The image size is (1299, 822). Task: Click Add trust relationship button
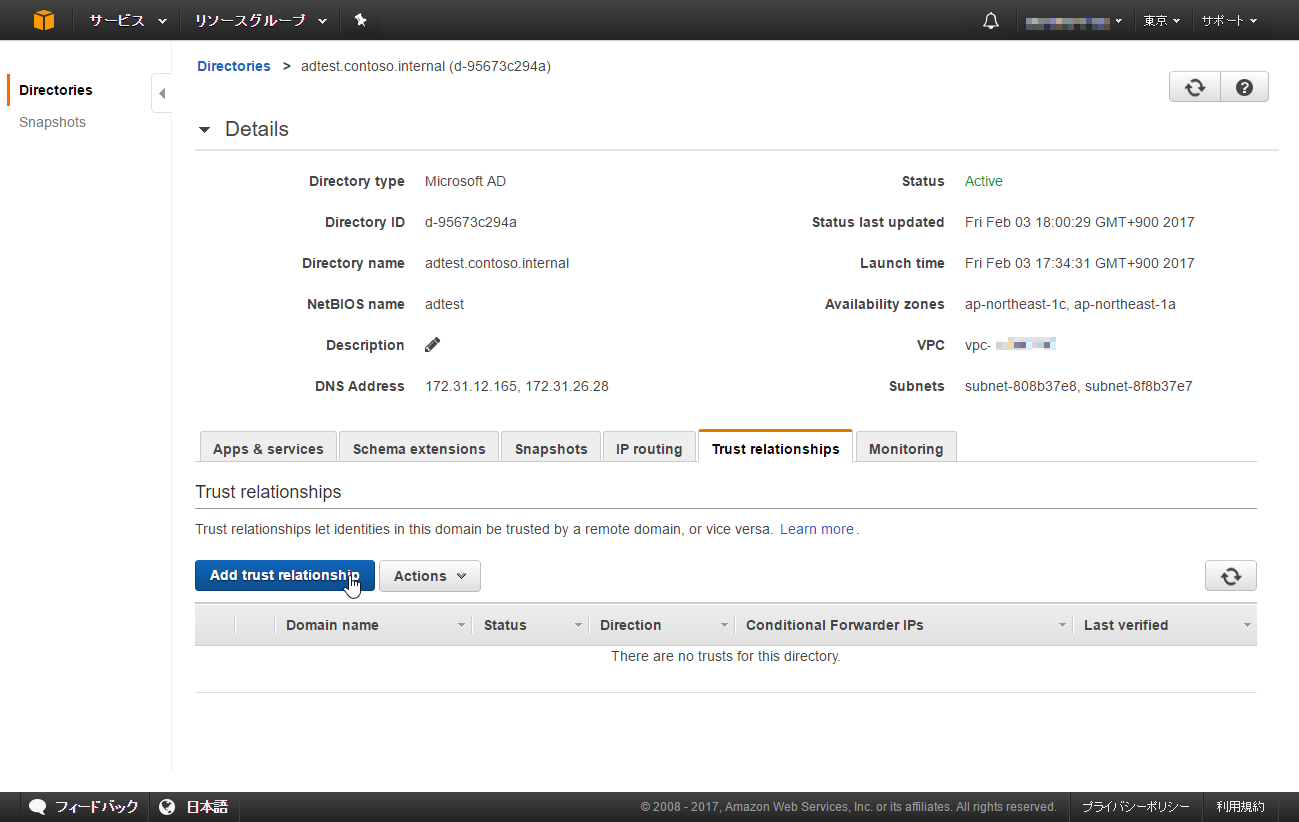pos(285,576)
